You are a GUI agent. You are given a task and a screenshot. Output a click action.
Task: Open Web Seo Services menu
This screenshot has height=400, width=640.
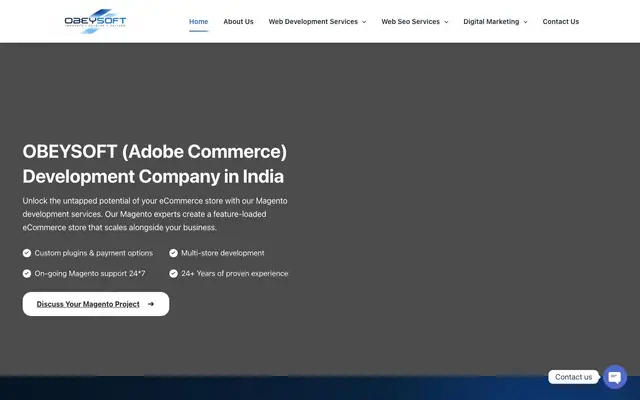411,22
